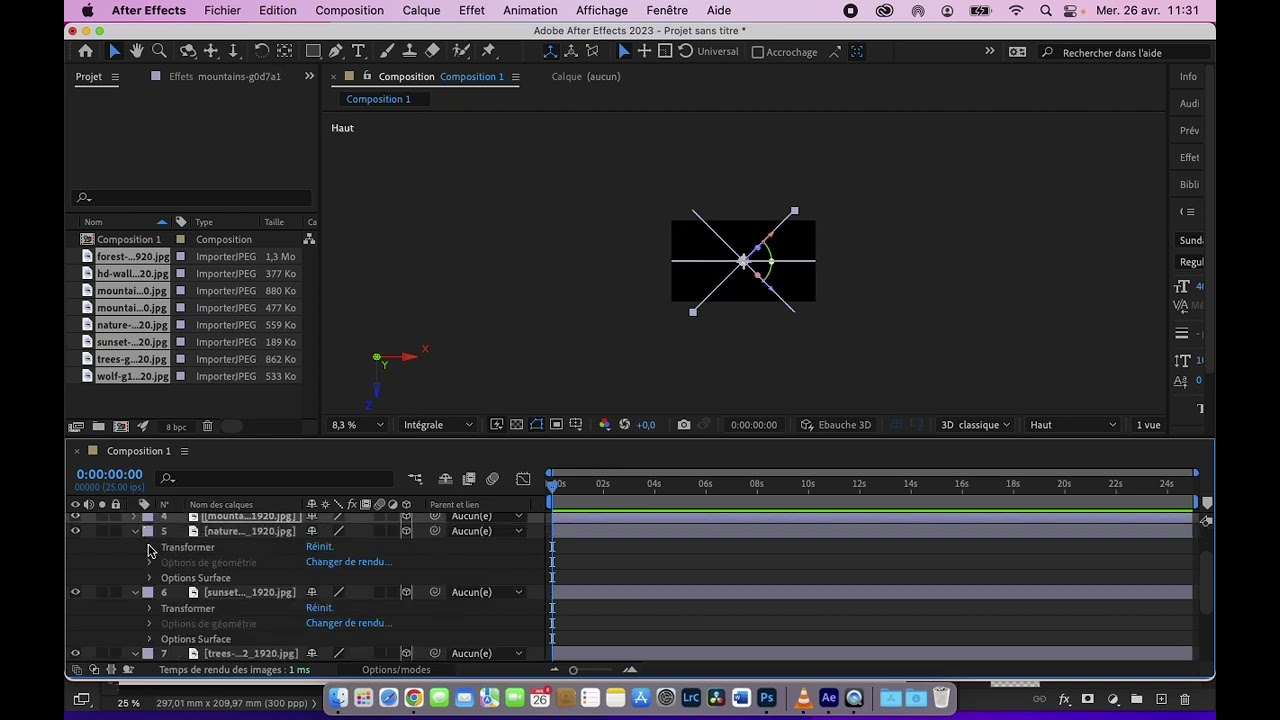Open the 3D classique renderer dropdown

(975, 425)
